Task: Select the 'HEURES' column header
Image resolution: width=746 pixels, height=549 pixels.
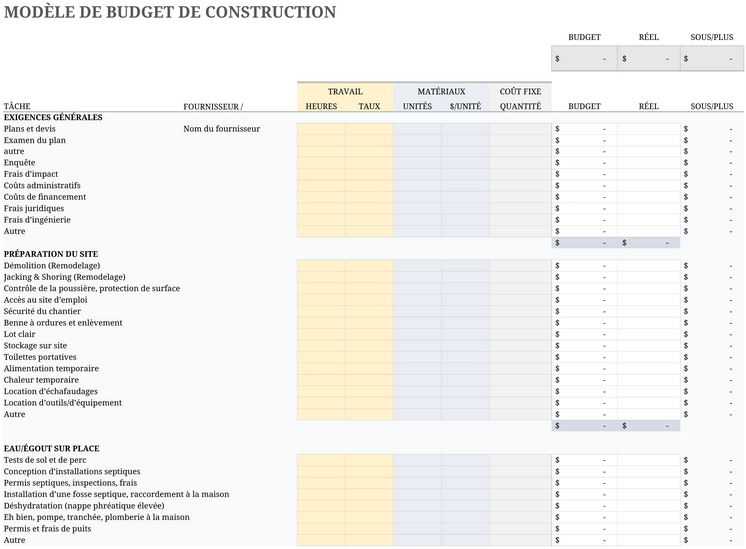Action: click(x=321, y=106)
